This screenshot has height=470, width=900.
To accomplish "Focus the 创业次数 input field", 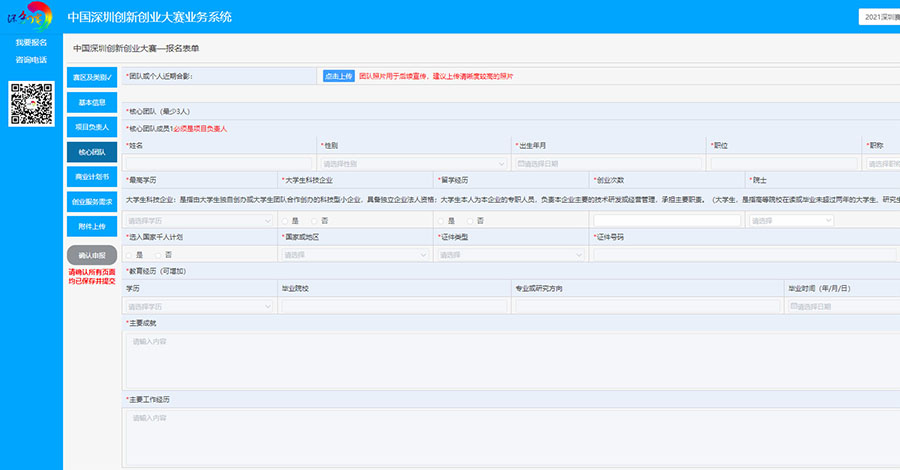I will [667, 220].
